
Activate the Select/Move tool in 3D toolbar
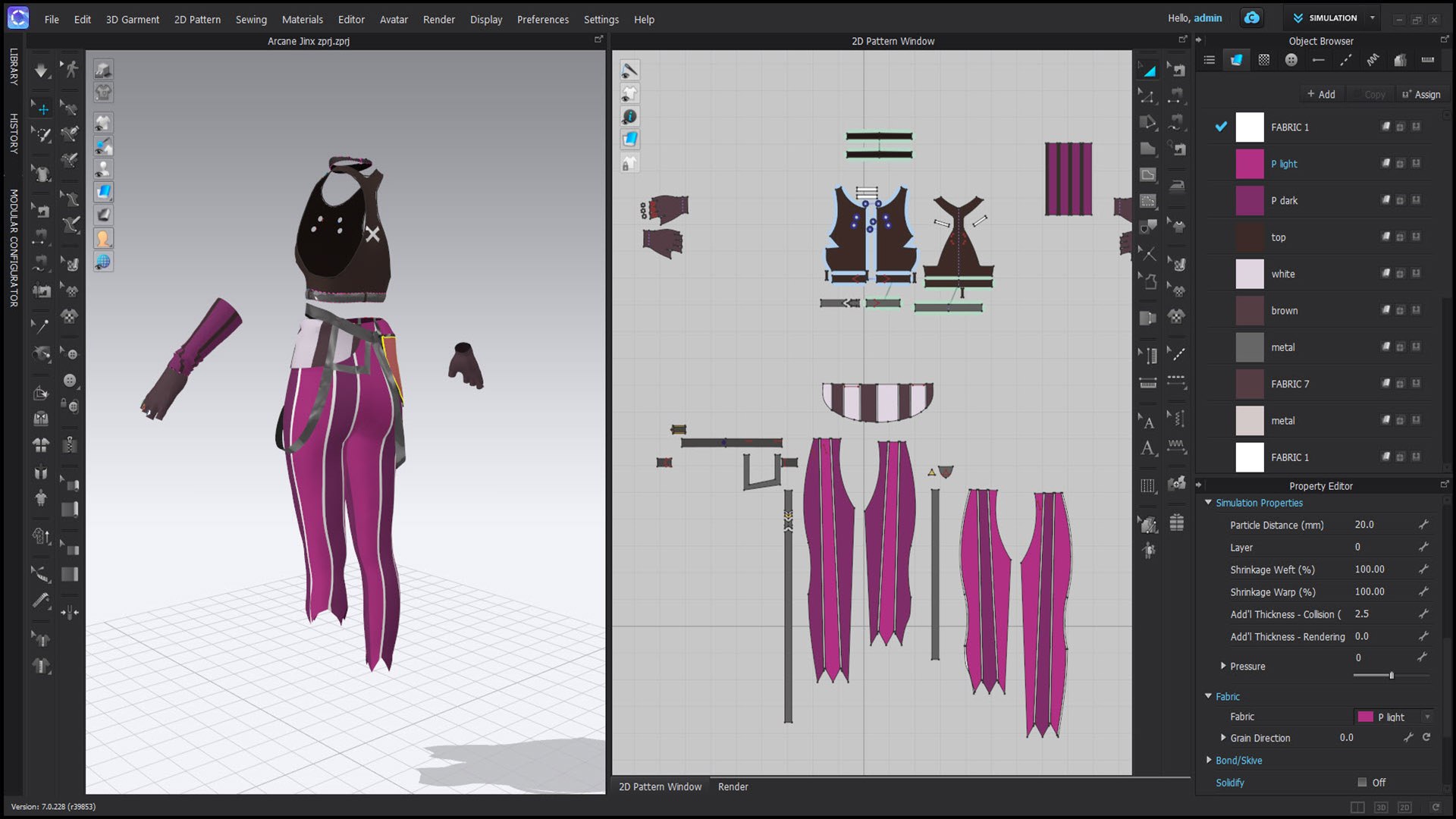42,108
